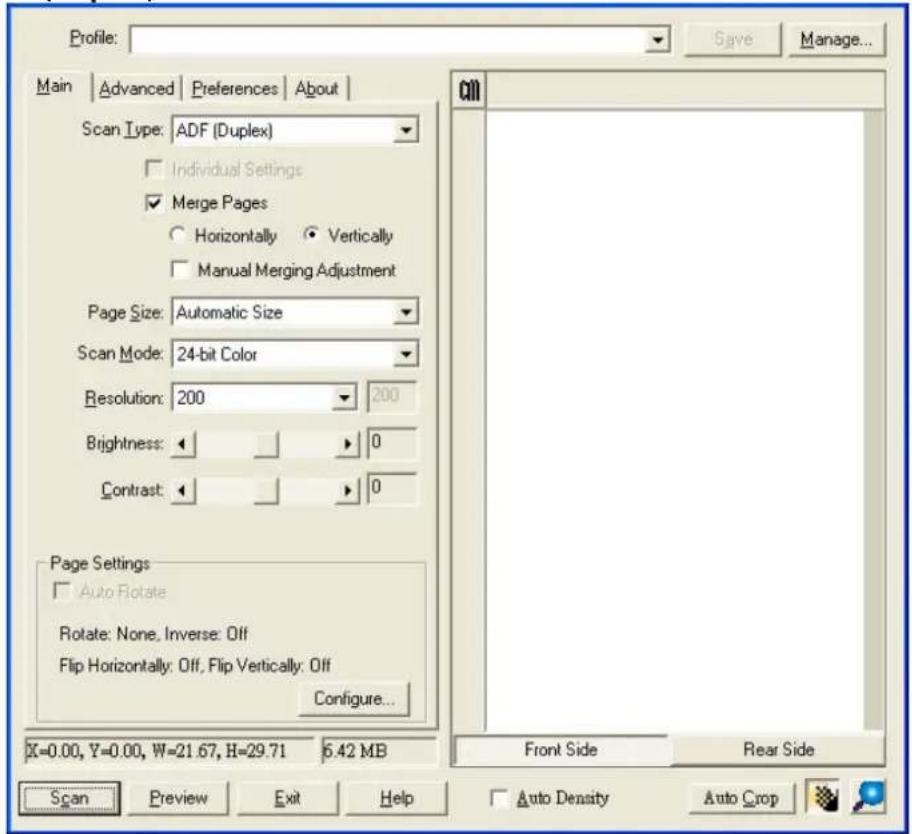Select the Horizontally radio button

[177, 235]
